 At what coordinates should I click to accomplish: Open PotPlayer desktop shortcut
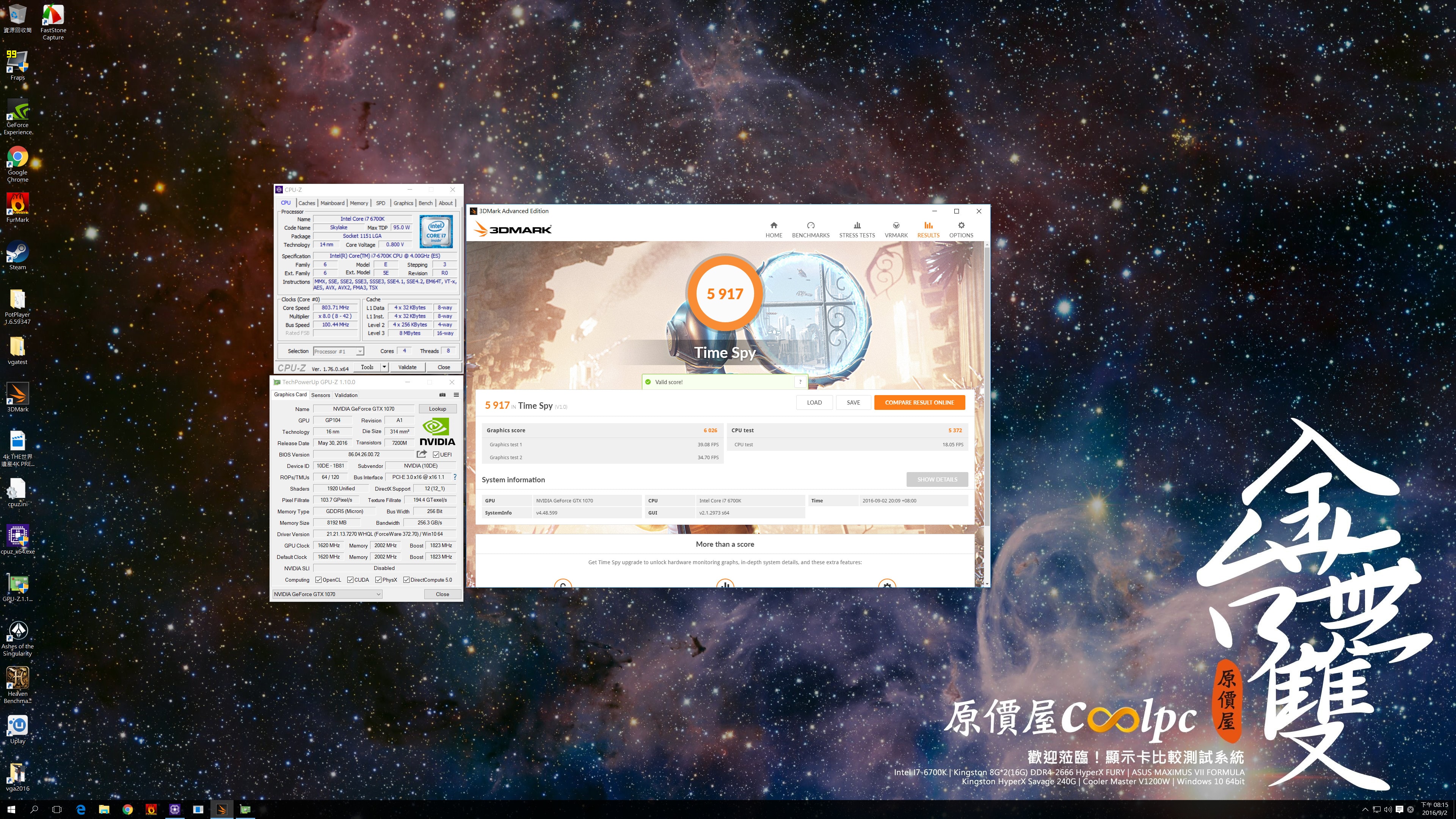(17, 306)
